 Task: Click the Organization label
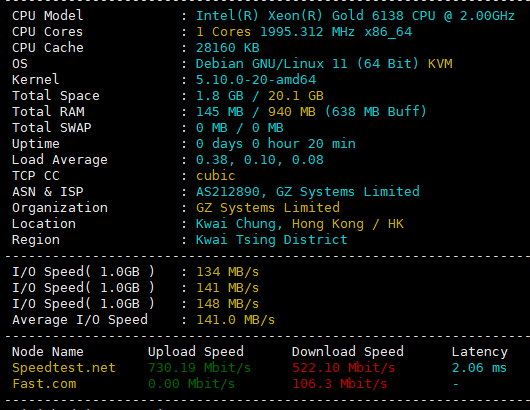(x=60, y=208)
